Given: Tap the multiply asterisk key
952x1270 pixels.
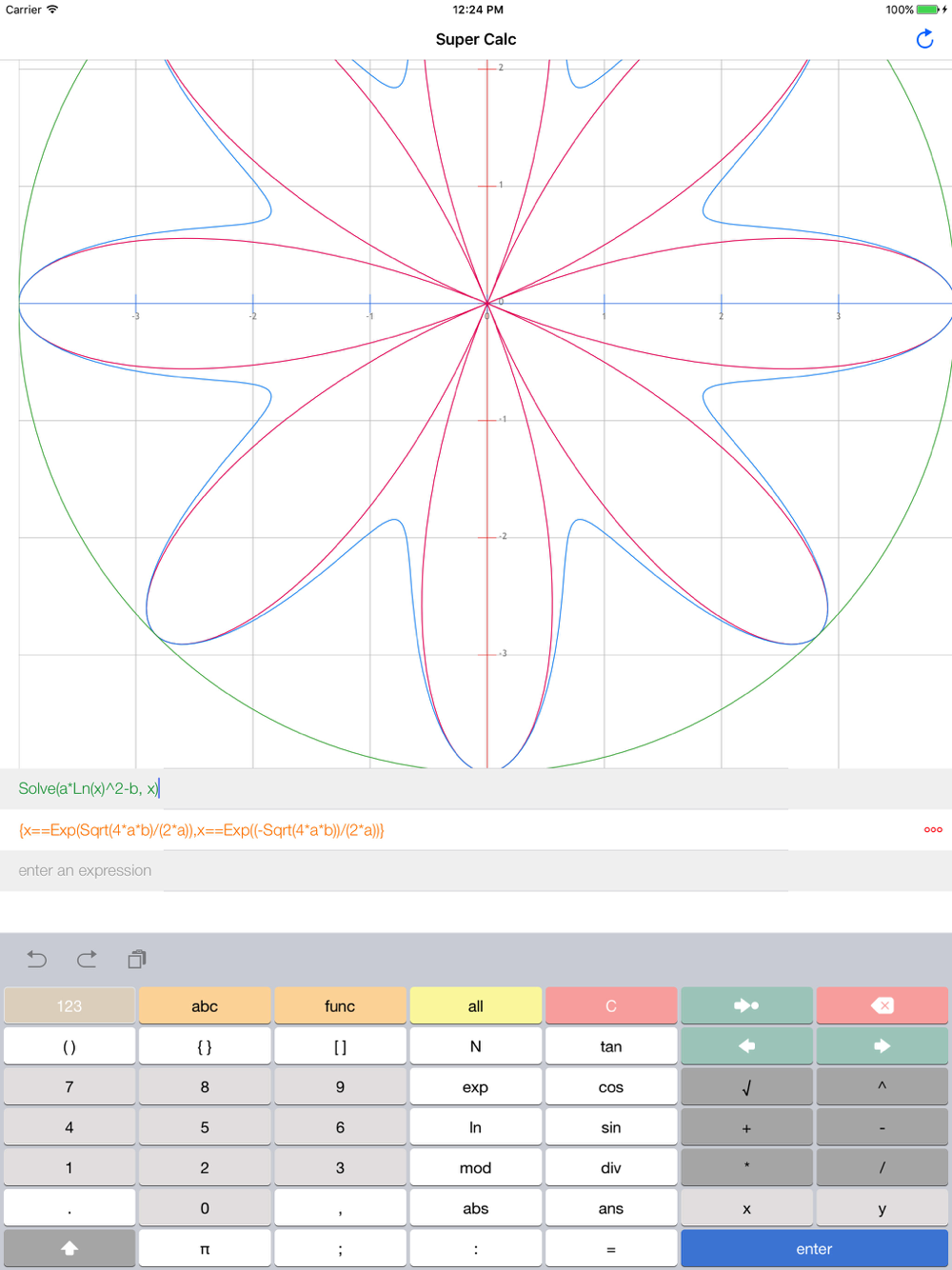Looking at the screenshot, I should (746, 1167).
